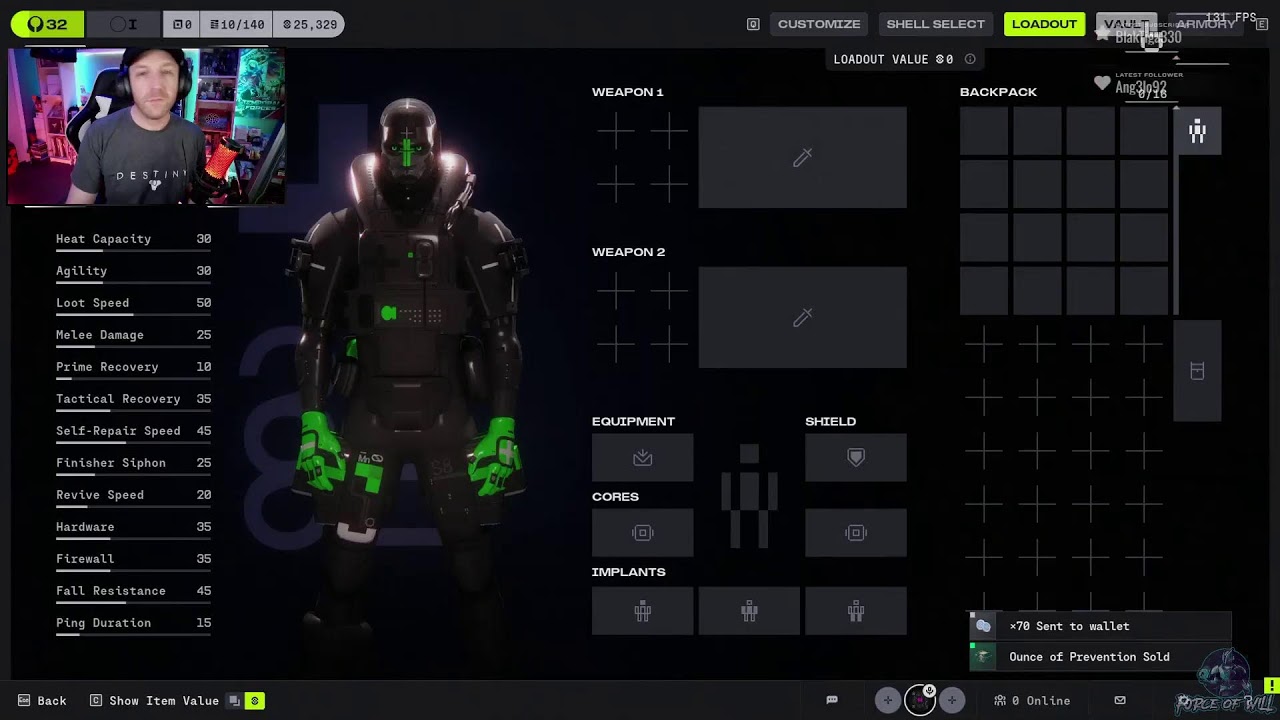Select the Loadout tab
1280x720 pixels.
[x=1044, y=24]
